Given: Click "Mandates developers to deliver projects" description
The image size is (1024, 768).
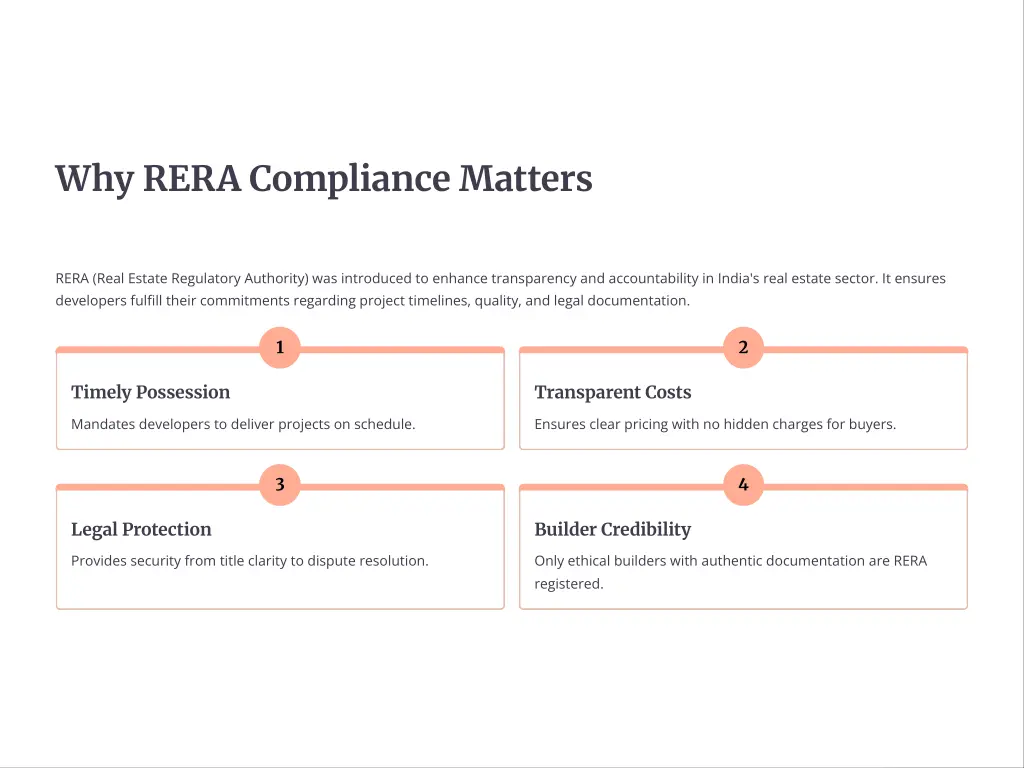Looking at the screenshot, I should tap(243, 424).
